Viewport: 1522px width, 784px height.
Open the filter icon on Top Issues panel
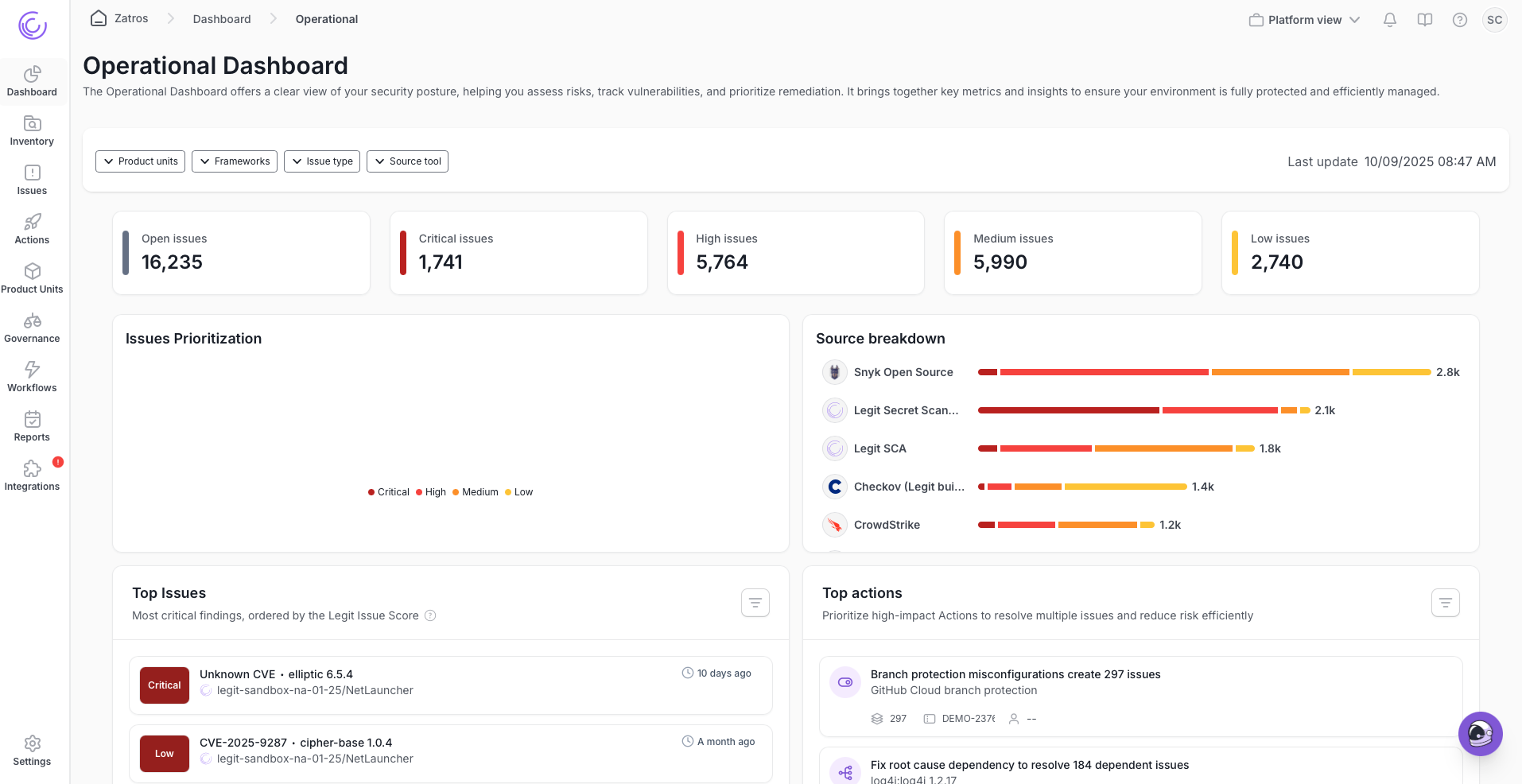click(754, 603)
